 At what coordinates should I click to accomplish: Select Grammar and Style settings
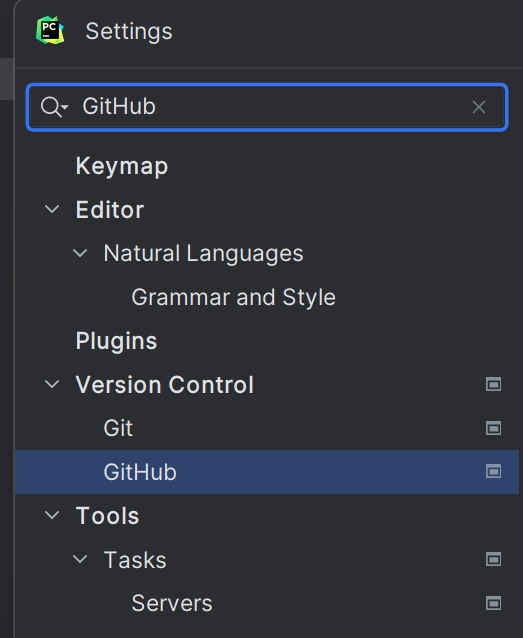point(234,297)
